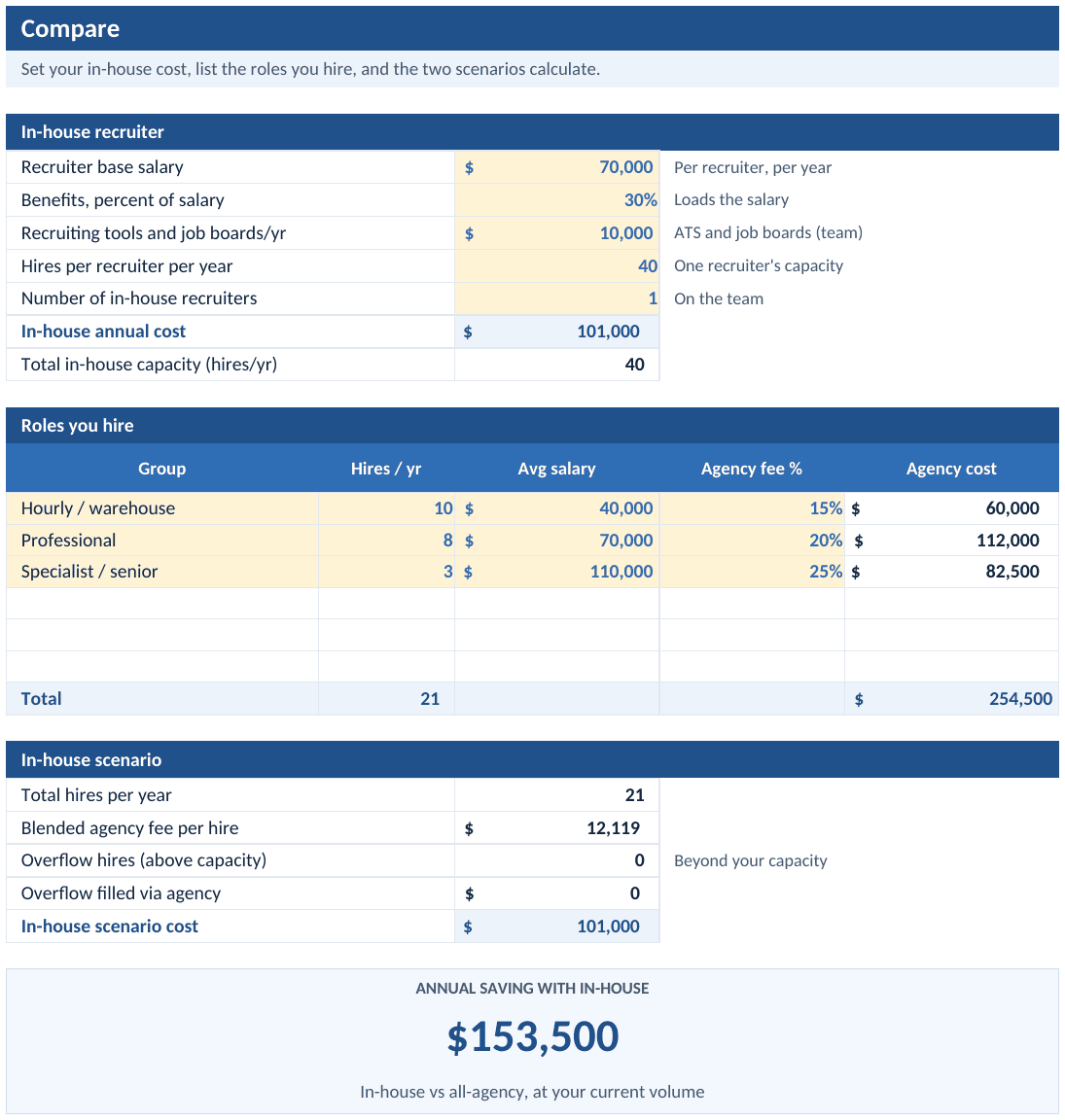
Task: Select the 'Beyond your capacity' note
Action: (x=751, y=860)
